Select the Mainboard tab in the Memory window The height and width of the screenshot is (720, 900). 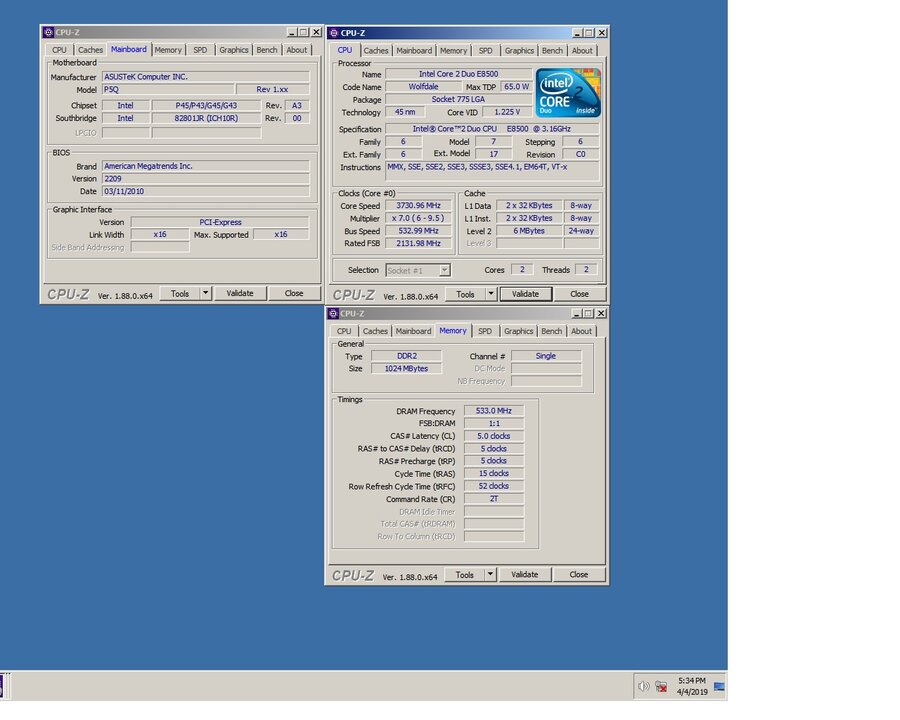point(413,331)
